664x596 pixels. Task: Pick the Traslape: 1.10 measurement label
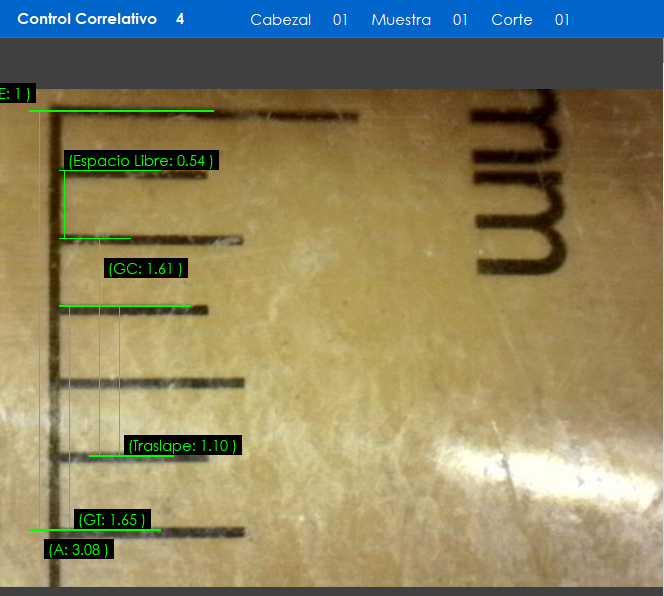tap(183, 446)
